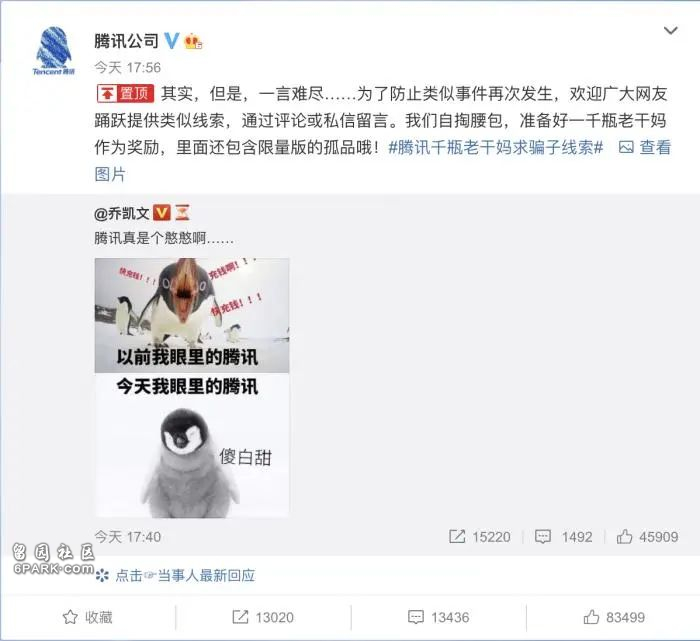Click the crown membership badge
The image size is (700, 641).
193,42
